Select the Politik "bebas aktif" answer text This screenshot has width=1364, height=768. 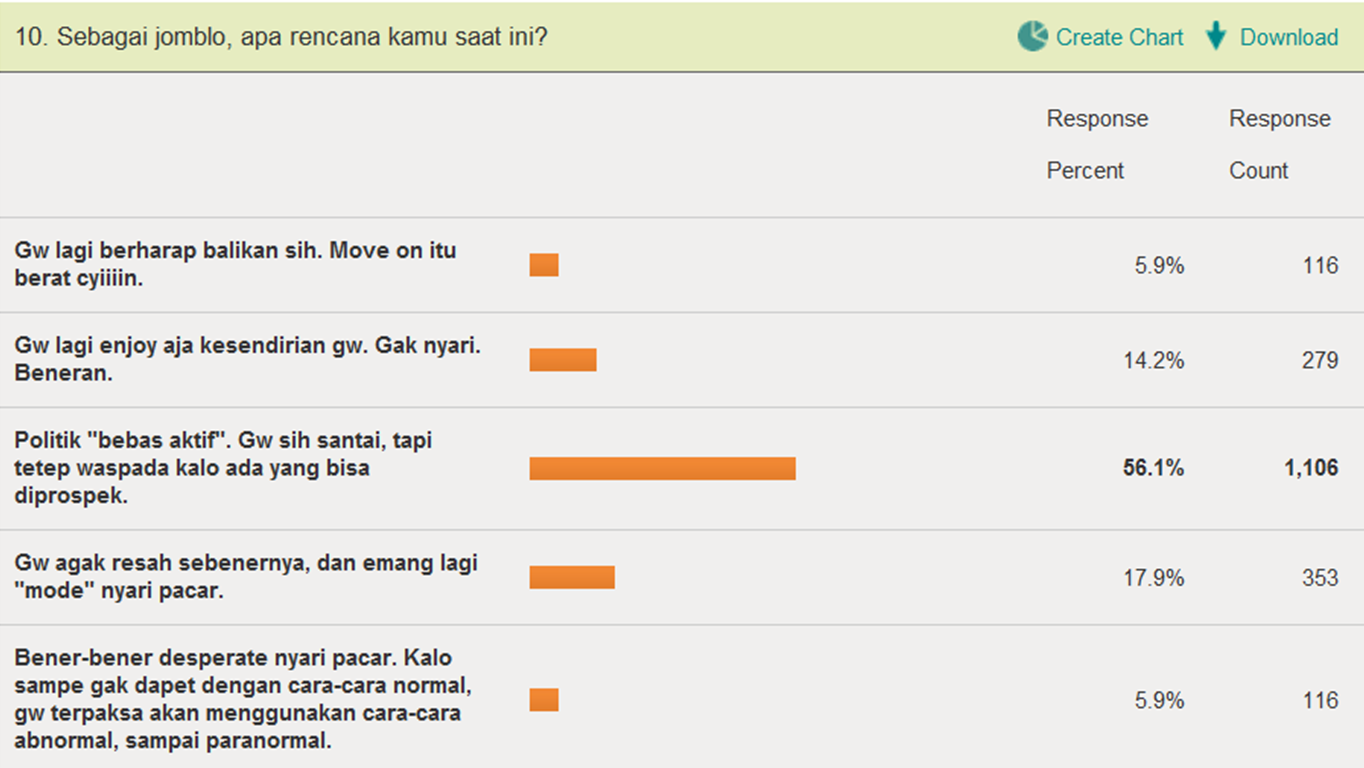pyautogui.click(x=223, y=467)
